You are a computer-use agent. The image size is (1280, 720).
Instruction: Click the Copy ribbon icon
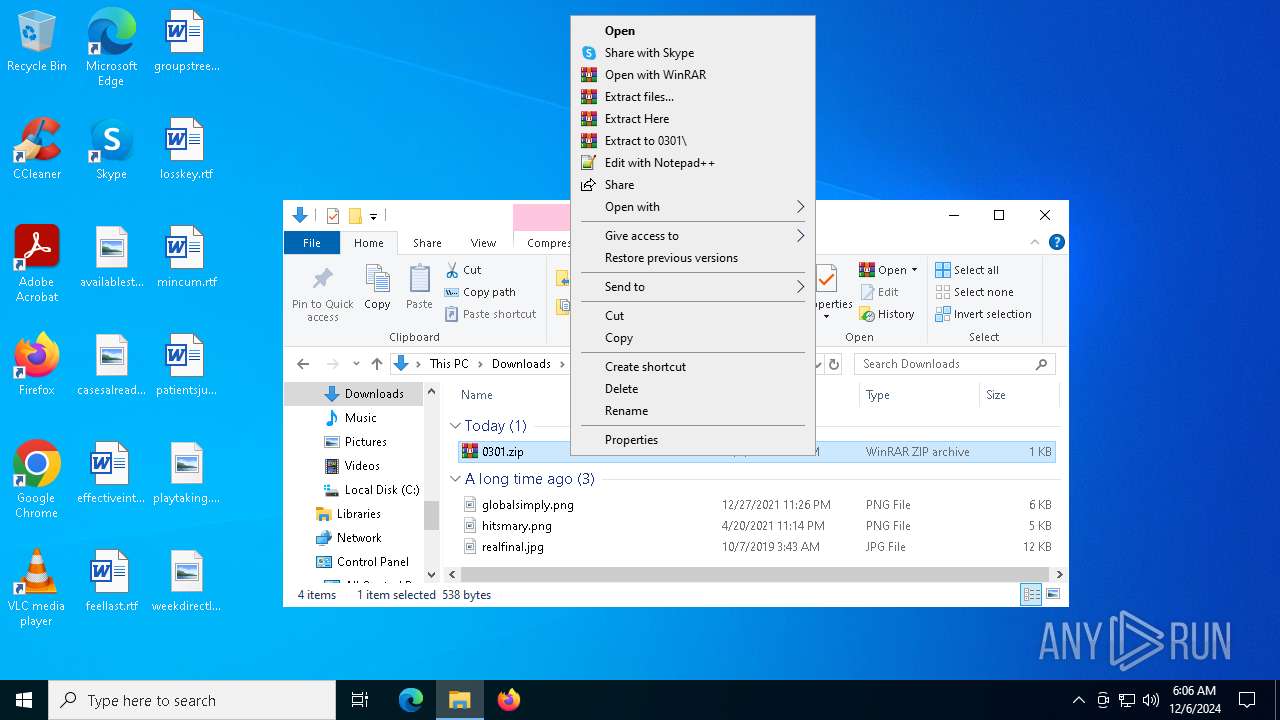pos(377,288)
